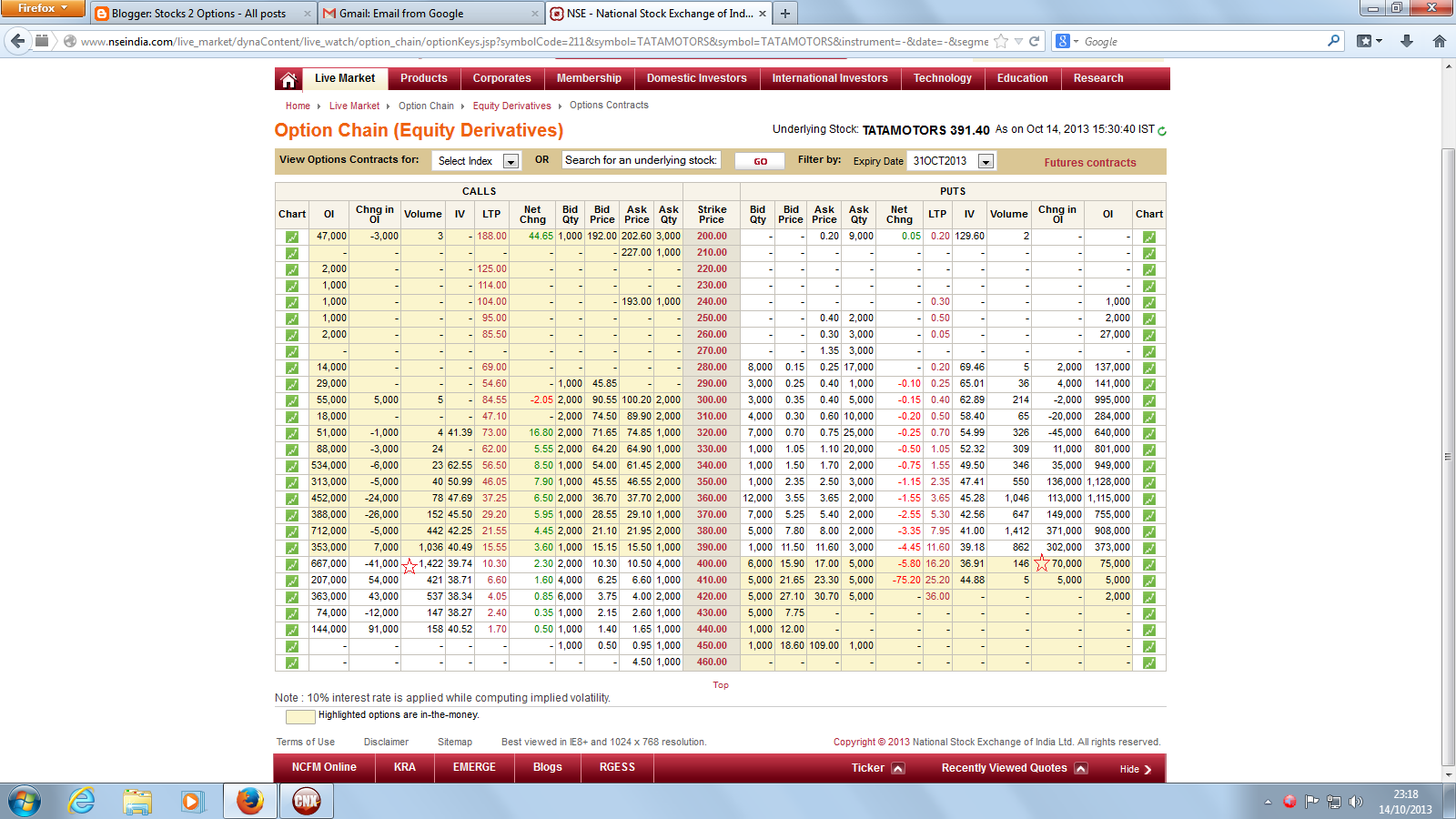1456x819 pixels.
Task: Open the NSE home icon in red navbar
Action: pos(288,79)
